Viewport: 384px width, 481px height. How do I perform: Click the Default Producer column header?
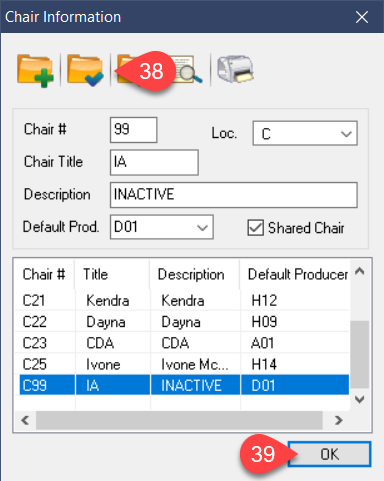coord(295,275)
